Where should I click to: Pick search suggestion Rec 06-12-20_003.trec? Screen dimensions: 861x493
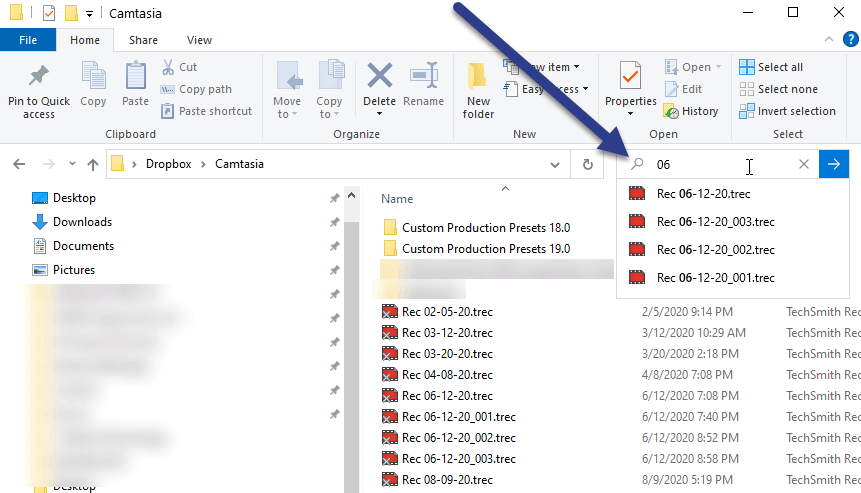point(733,222)
